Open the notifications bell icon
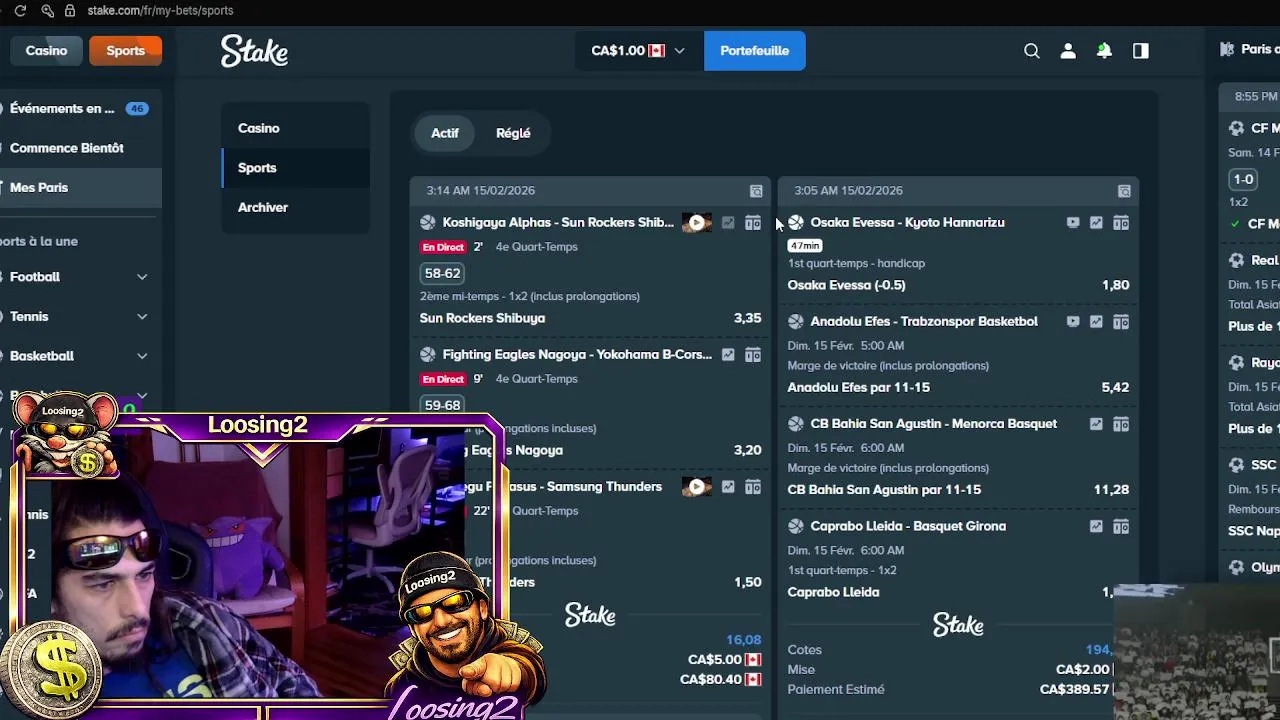This screenshot has width=1280, height=720. 1104,51
